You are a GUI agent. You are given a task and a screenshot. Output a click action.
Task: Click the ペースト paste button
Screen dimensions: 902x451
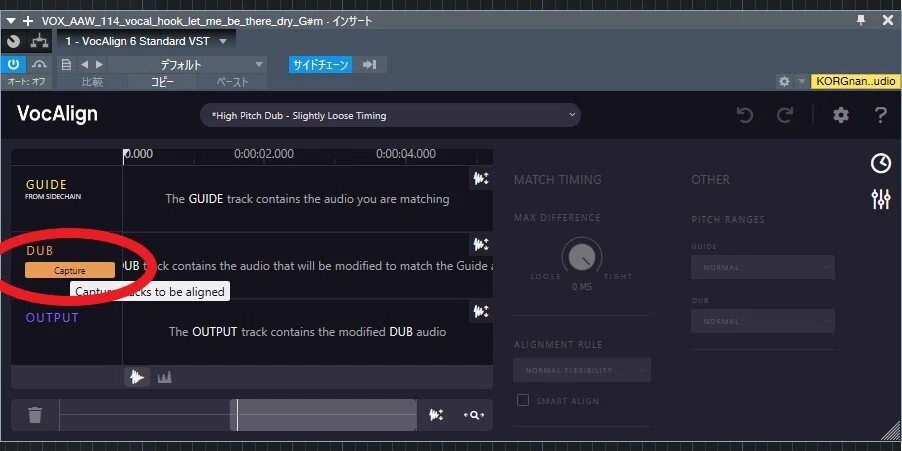(232, 82)
